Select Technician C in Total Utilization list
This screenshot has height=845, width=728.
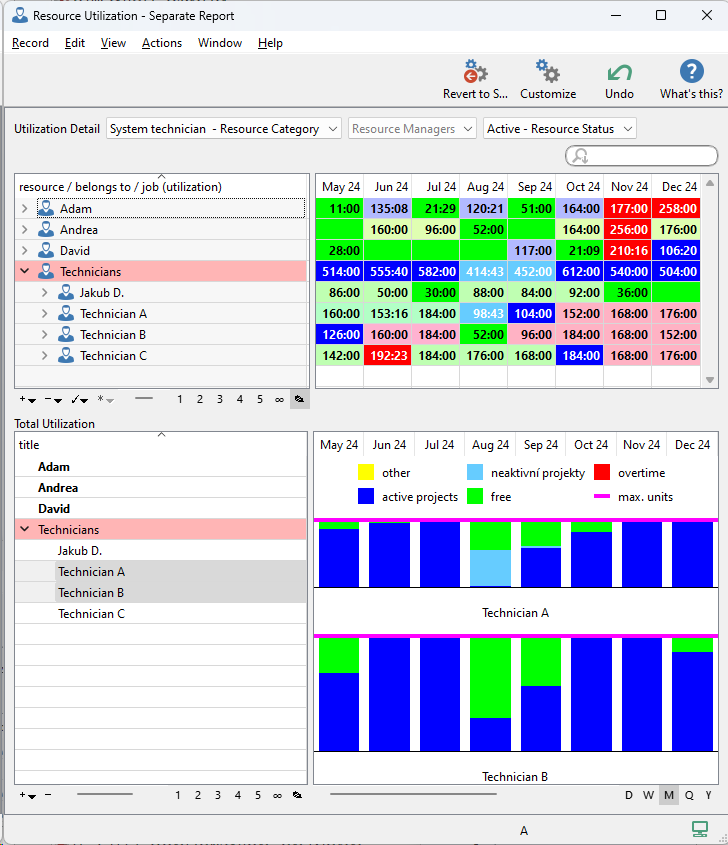tap(91, 614)
